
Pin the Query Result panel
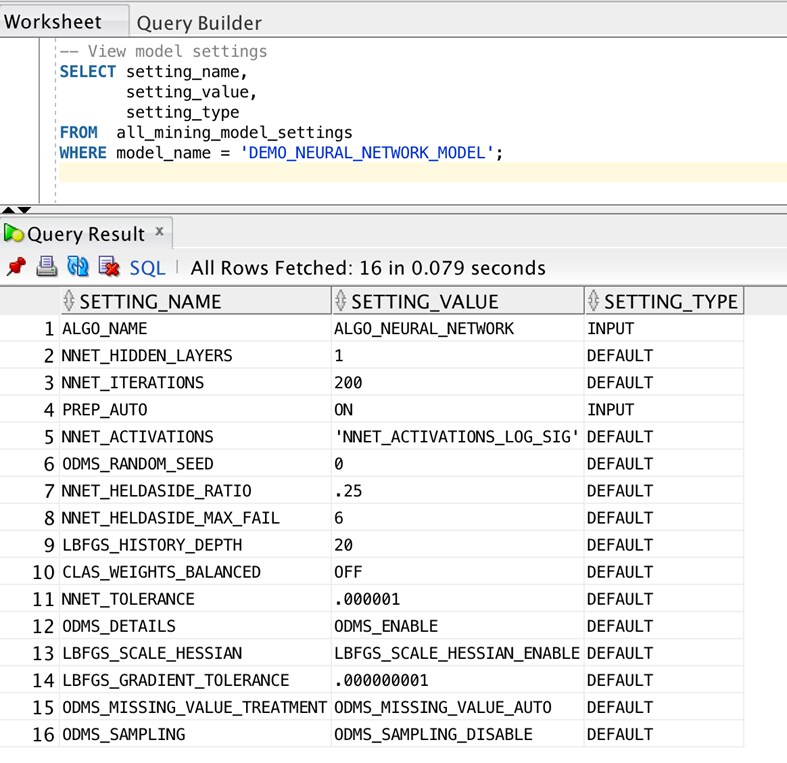coord(15,267)
